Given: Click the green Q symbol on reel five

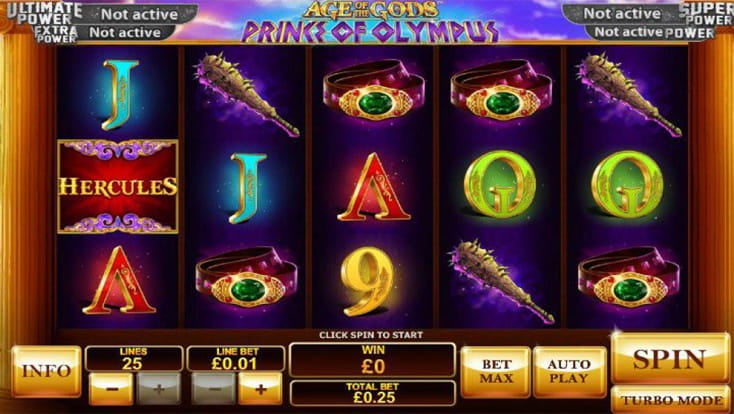Looking at the screenshot, I should [x=627, y=185].
